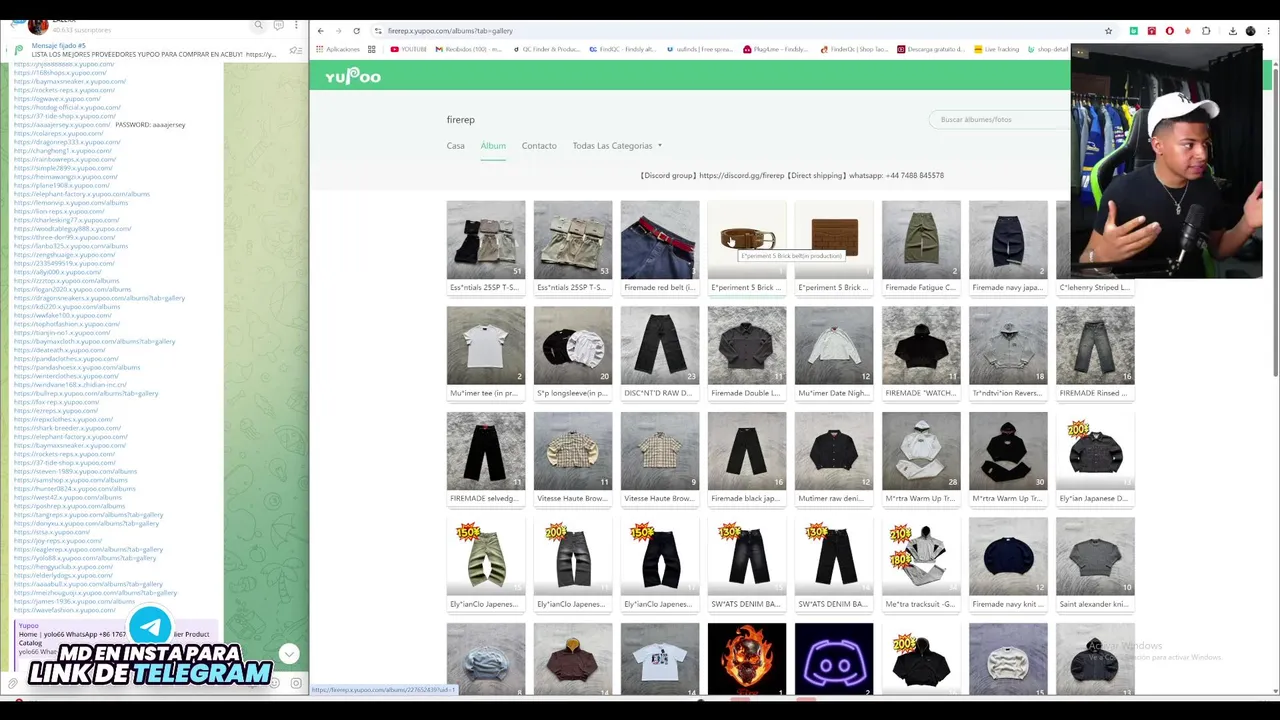Image resolution: width=1280 pixels, height=720 pixels.
Task: Expand the Todas Las Categorias dropdown
Action: [x=617, y=146]
